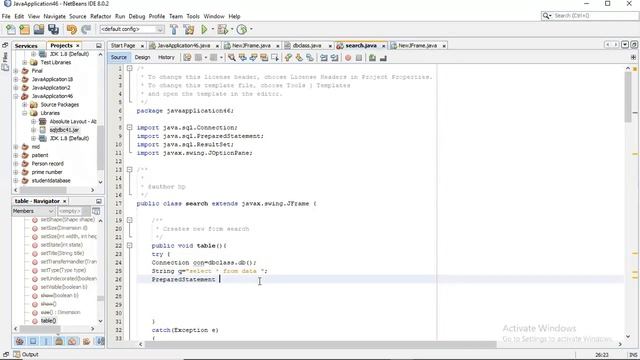Viewport: 640px width, 360px height.
Task: Open the Run Project dropdown arrow
Action: point(212,29)
